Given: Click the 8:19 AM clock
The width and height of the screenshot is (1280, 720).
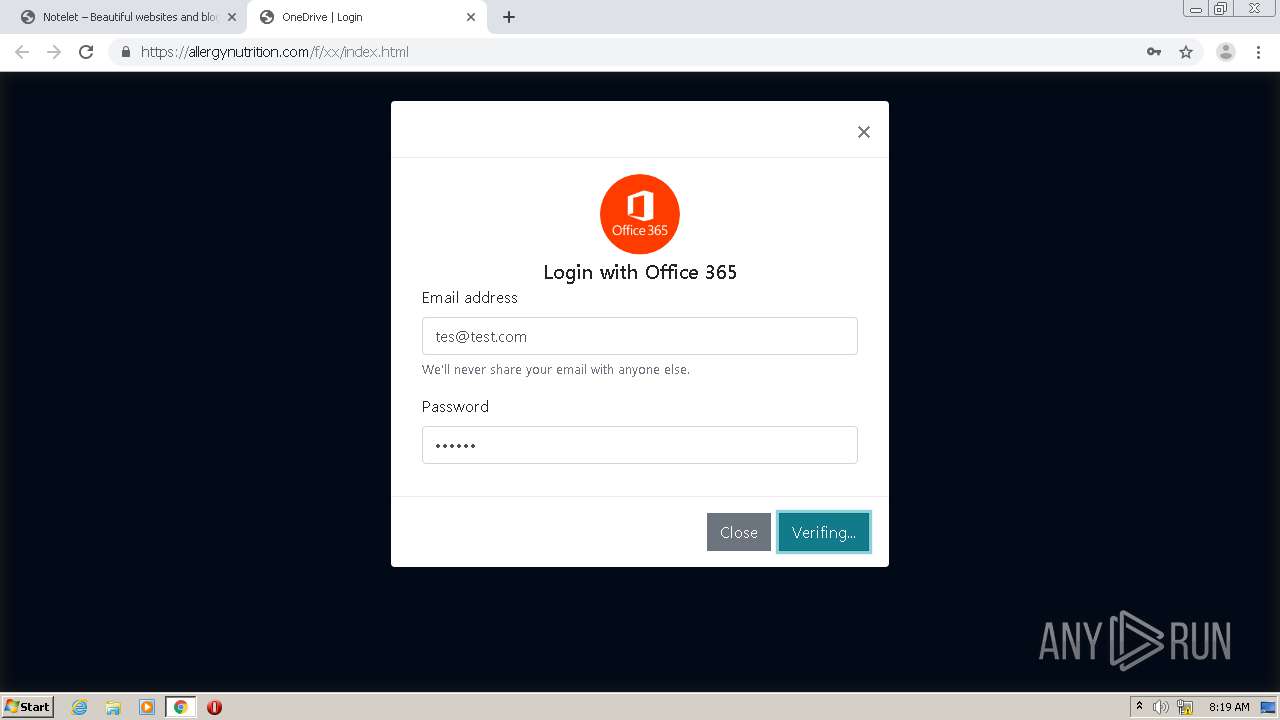Looking at the screenshot, I should (1229, 707).
